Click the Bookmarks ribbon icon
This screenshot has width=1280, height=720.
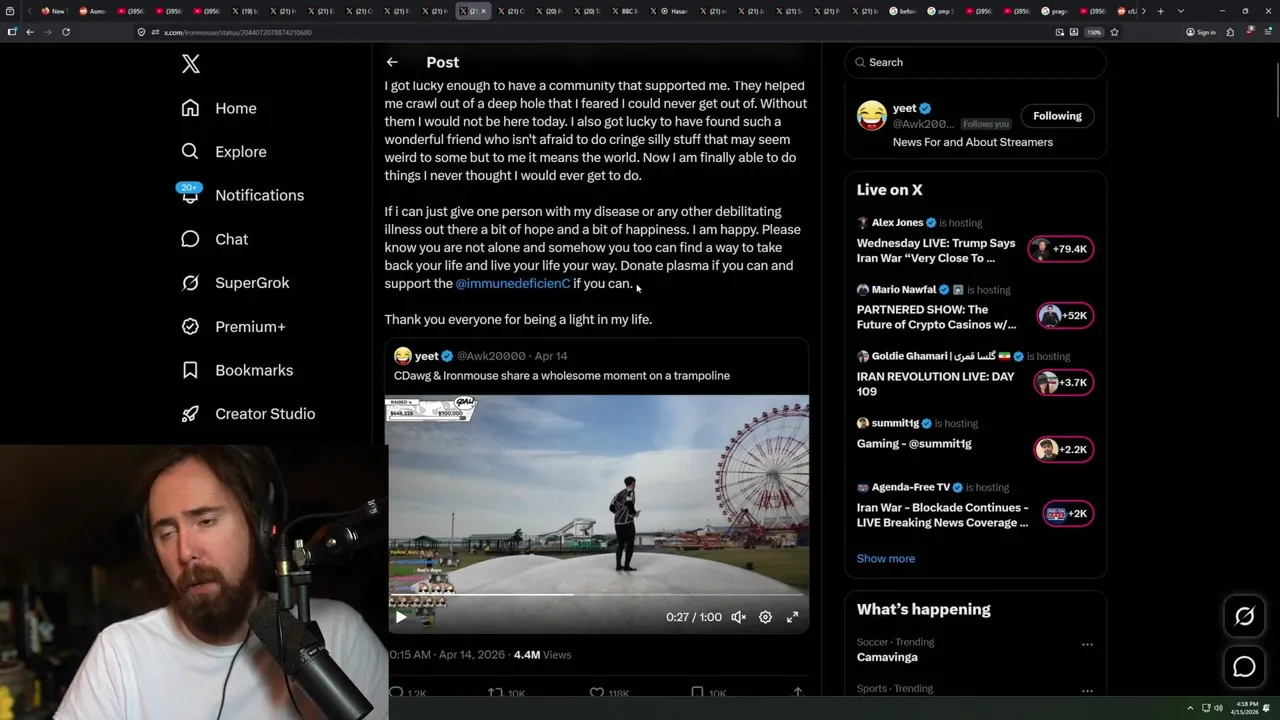pos(190,370)
